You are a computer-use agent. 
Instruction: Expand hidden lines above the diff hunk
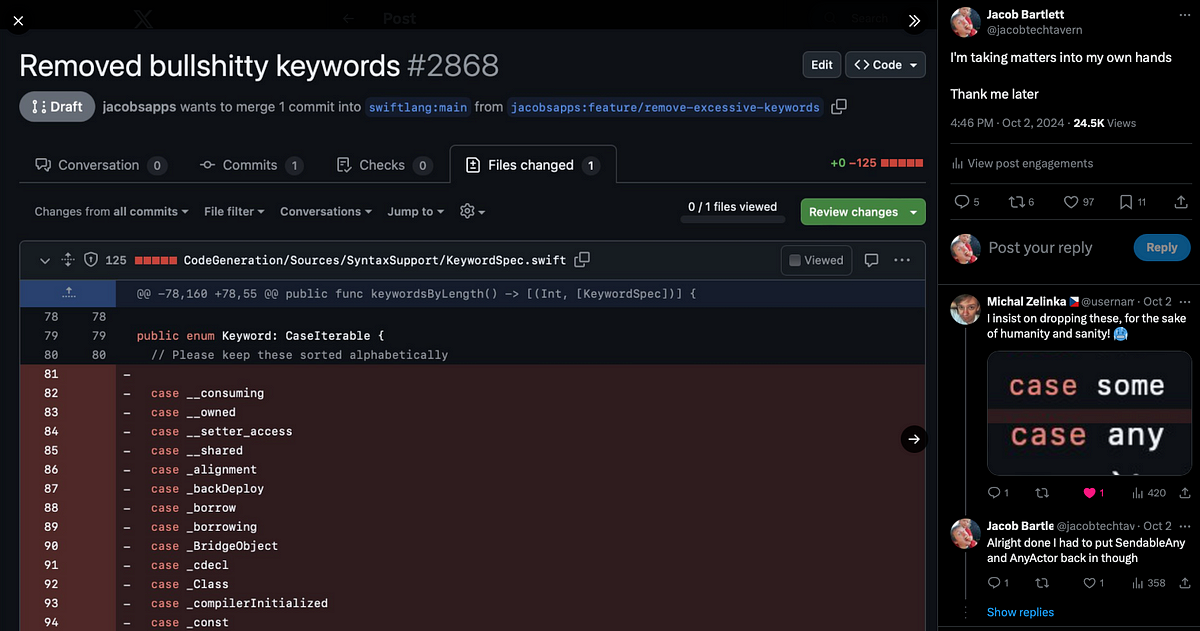tap(68, 293)
